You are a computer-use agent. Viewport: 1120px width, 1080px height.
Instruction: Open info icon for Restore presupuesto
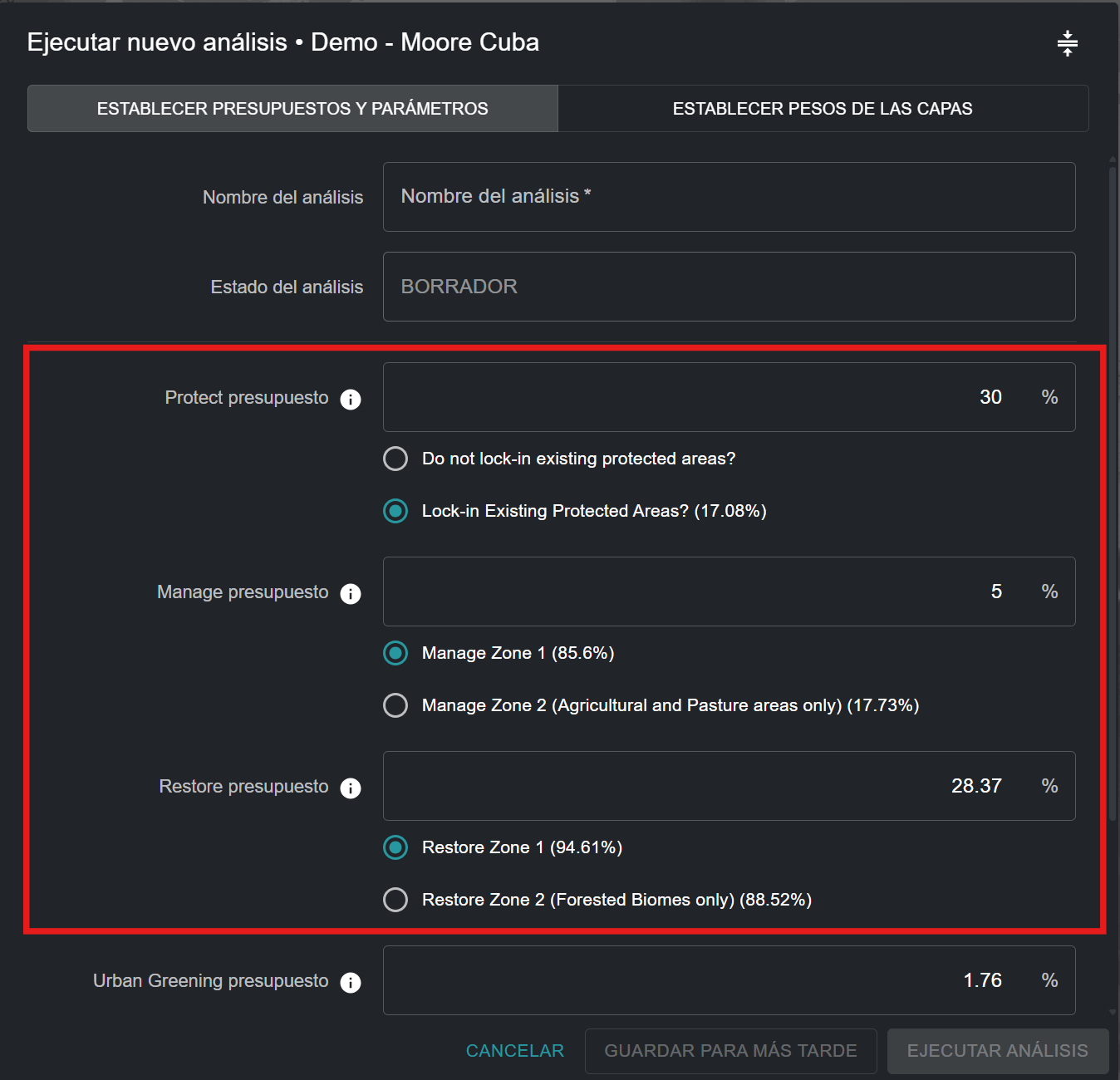[351, 788]
